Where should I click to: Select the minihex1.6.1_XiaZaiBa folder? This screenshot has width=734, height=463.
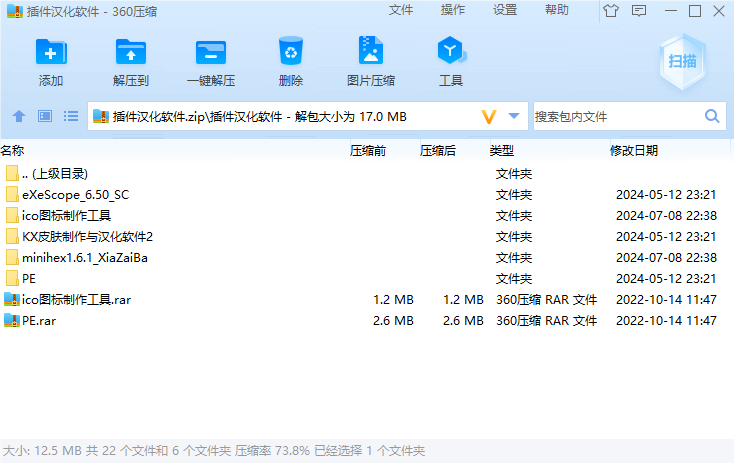[x=365, y=258]
